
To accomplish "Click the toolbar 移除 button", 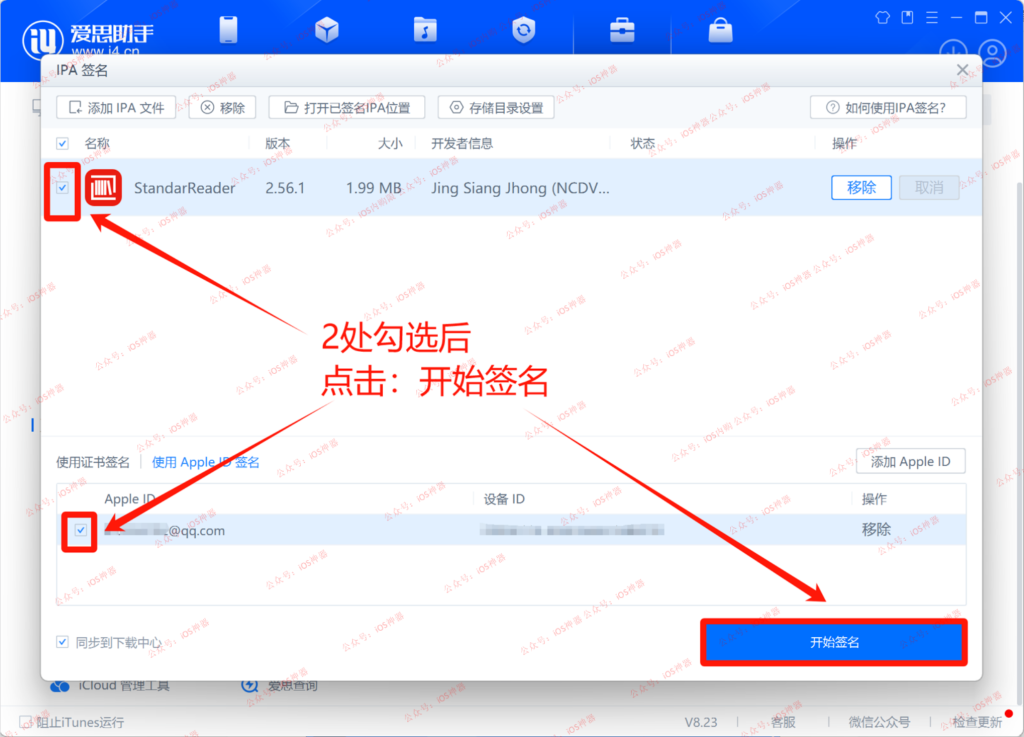I will (x=222, y=108).
